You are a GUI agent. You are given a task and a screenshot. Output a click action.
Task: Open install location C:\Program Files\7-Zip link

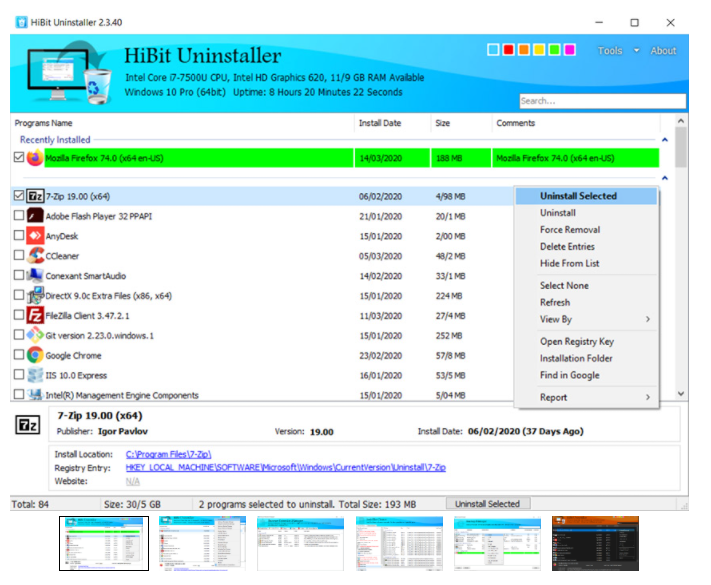[x=168, y=454]
